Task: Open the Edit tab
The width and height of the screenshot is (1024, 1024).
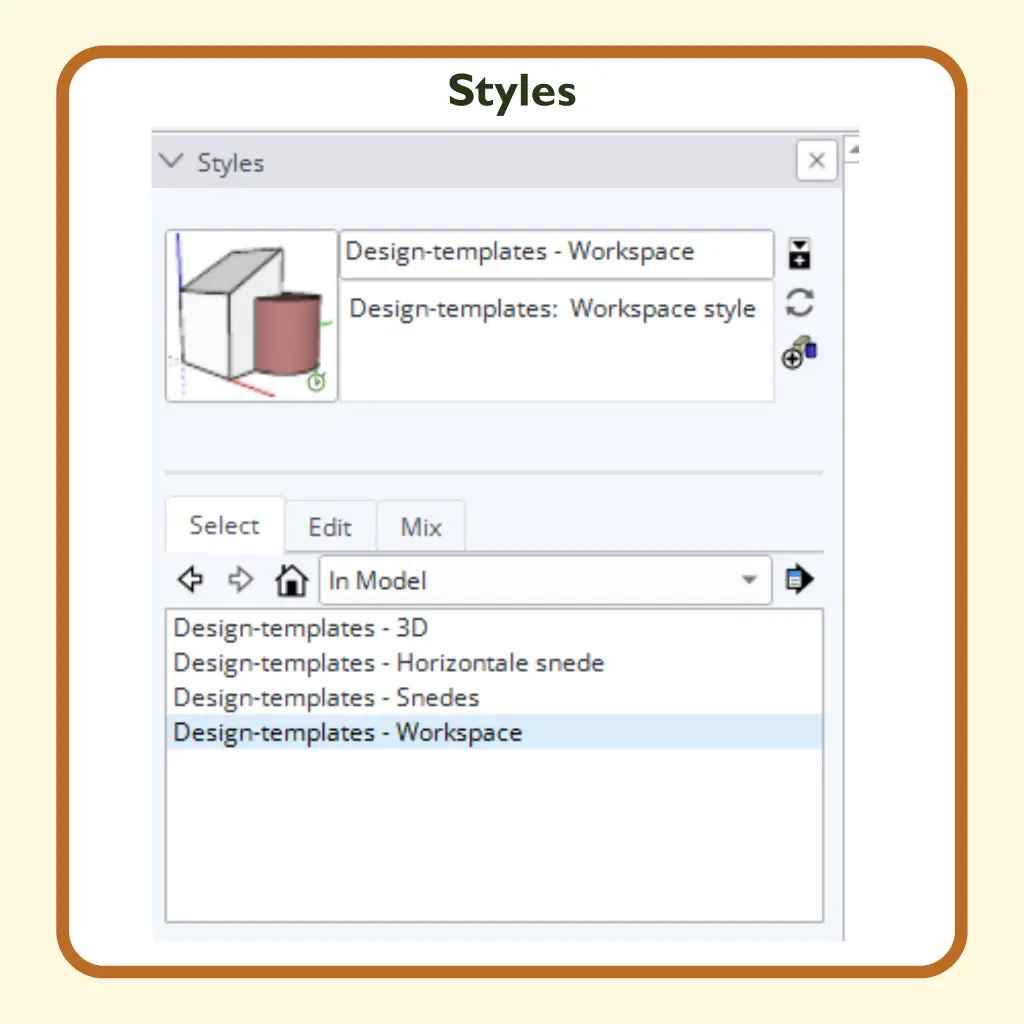Action: 330,526
